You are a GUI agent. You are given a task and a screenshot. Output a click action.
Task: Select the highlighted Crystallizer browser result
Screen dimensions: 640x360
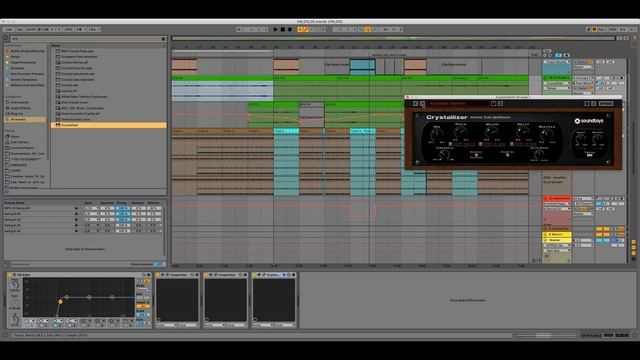(x=109, y=125)
